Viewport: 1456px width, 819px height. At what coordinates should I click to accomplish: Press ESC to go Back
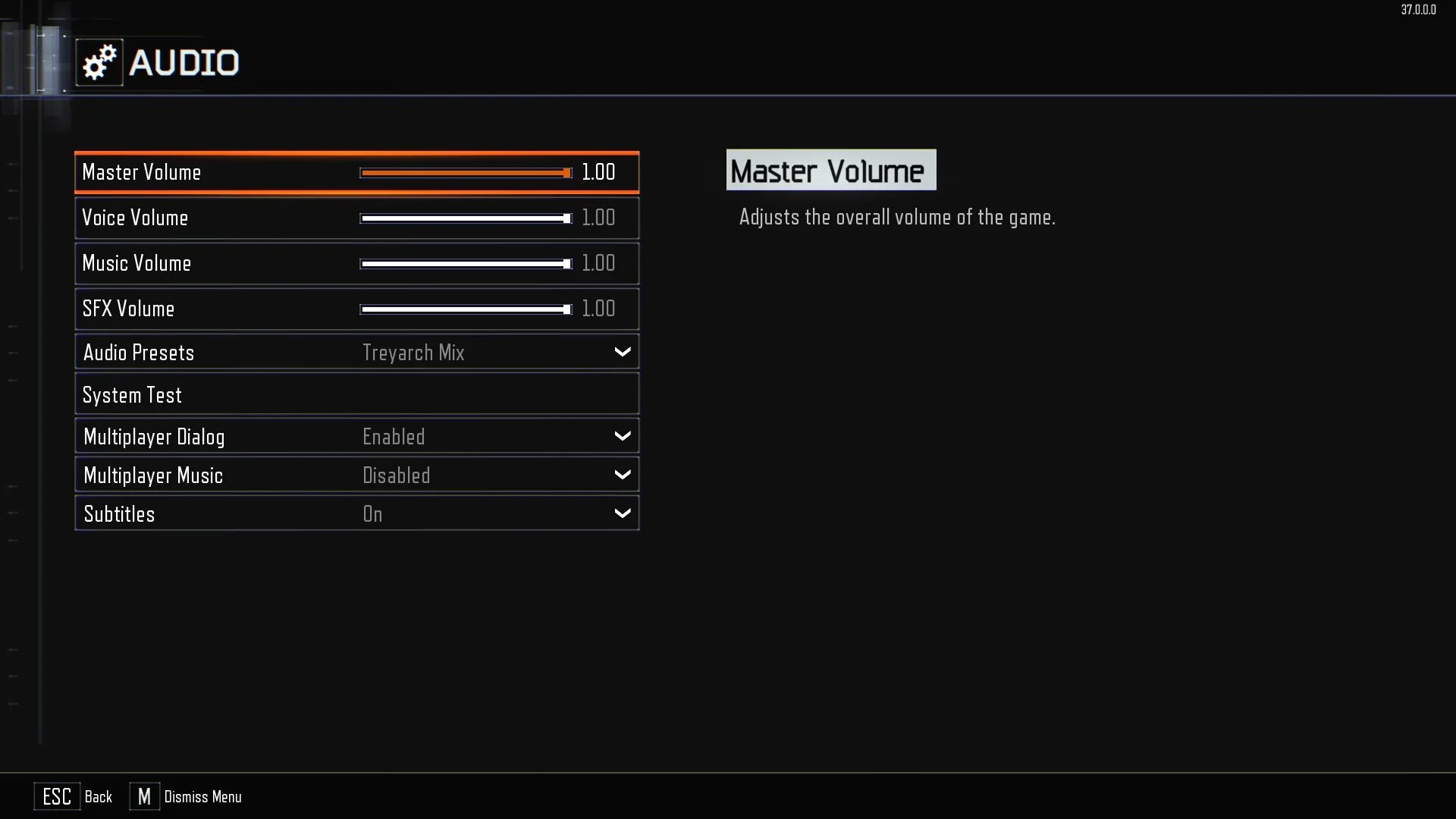coord(56,796)
